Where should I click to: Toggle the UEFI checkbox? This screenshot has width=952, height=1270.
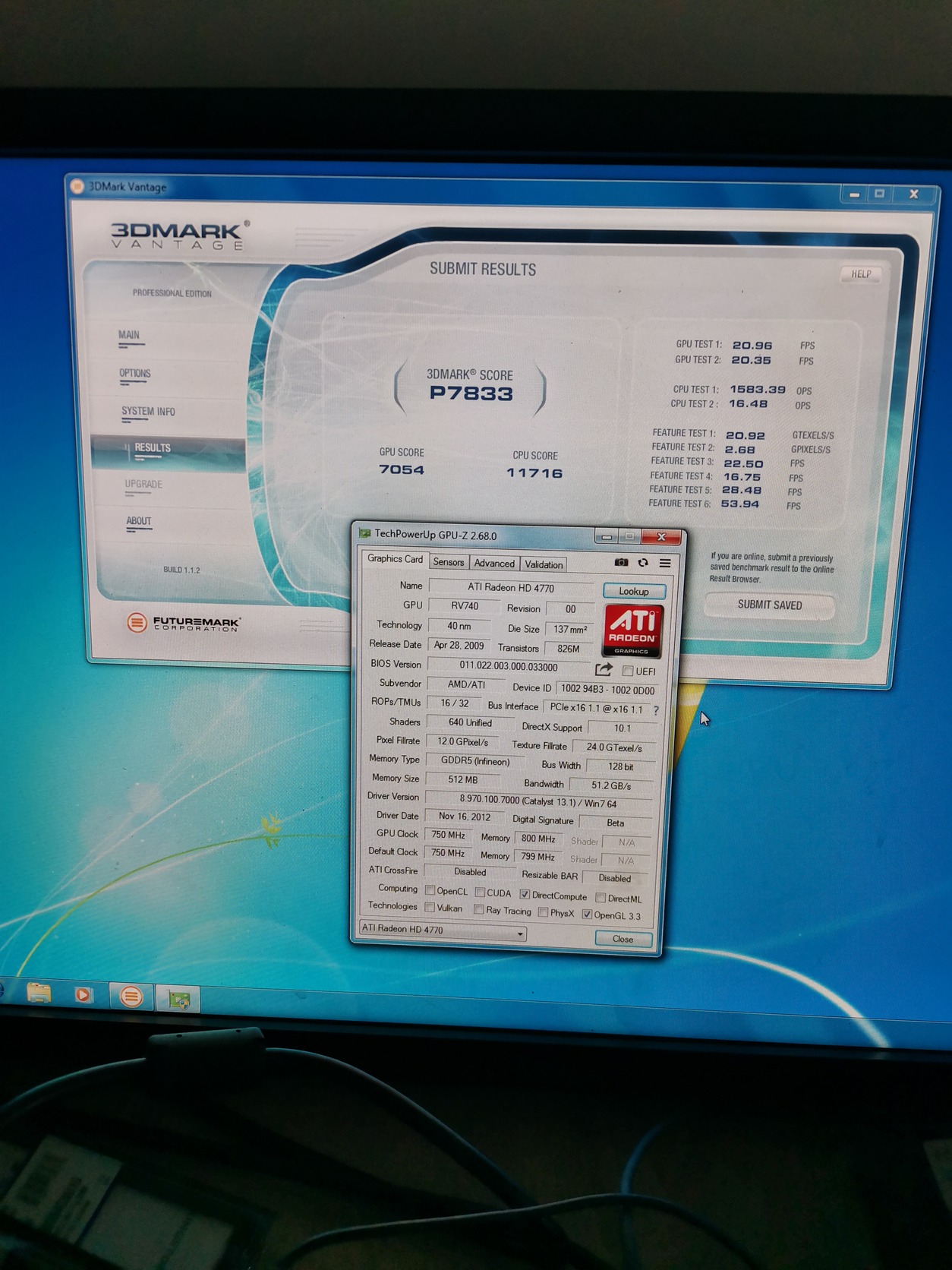coord(628,671)
